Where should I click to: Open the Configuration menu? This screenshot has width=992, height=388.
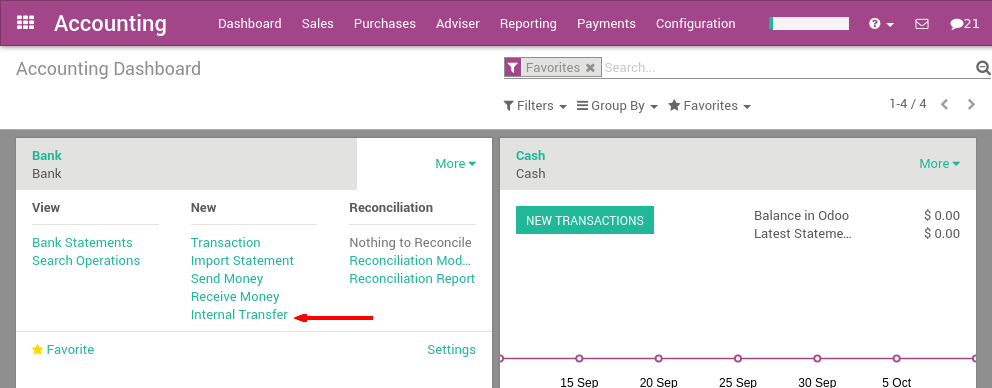[695, 23]
